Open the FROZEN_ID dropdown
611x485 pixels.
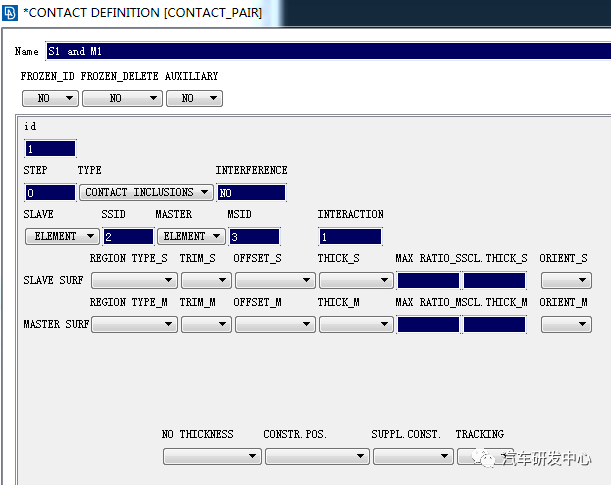coord(50,98)
